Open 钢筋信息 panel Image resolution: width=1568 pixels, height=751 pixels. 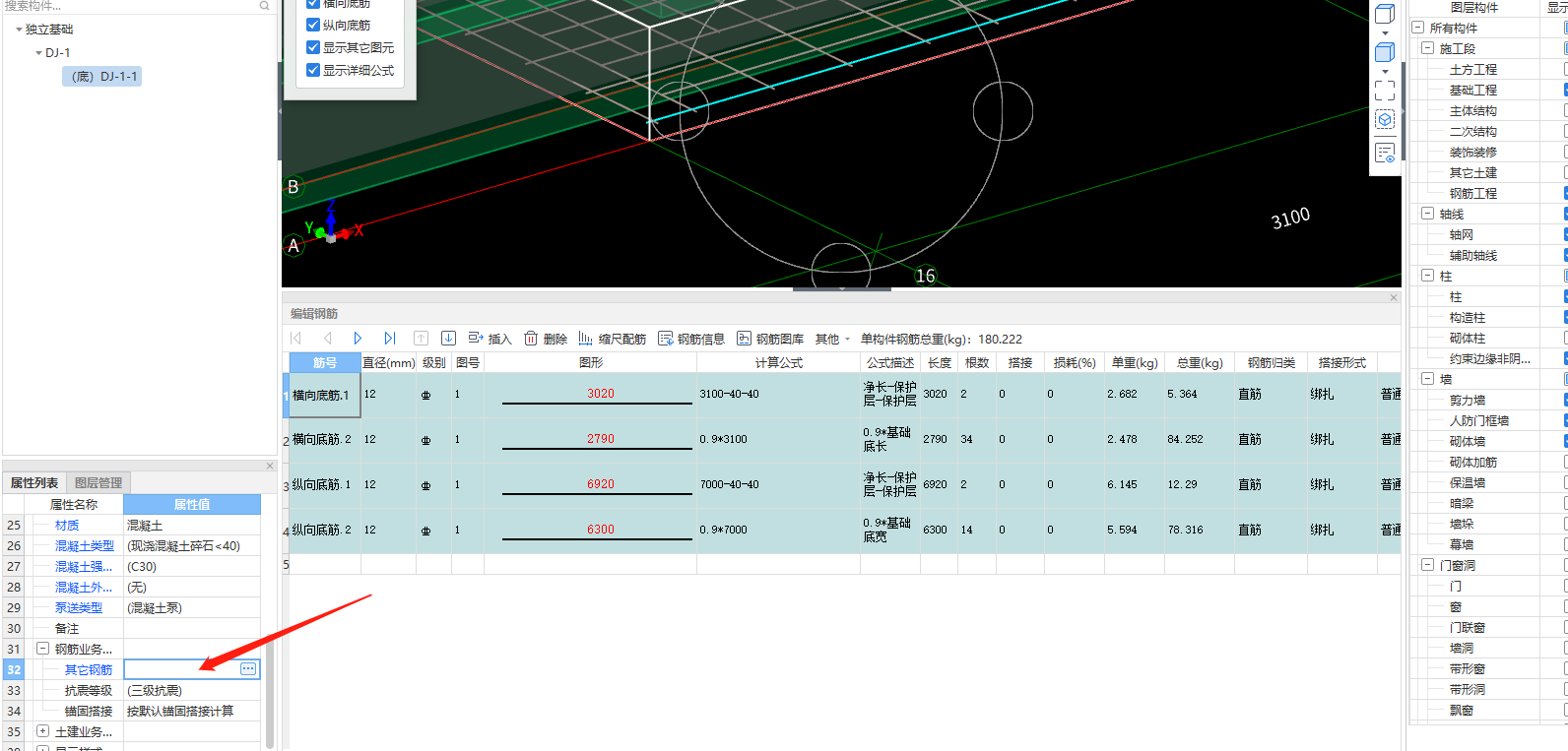click(x=691, y=339)
